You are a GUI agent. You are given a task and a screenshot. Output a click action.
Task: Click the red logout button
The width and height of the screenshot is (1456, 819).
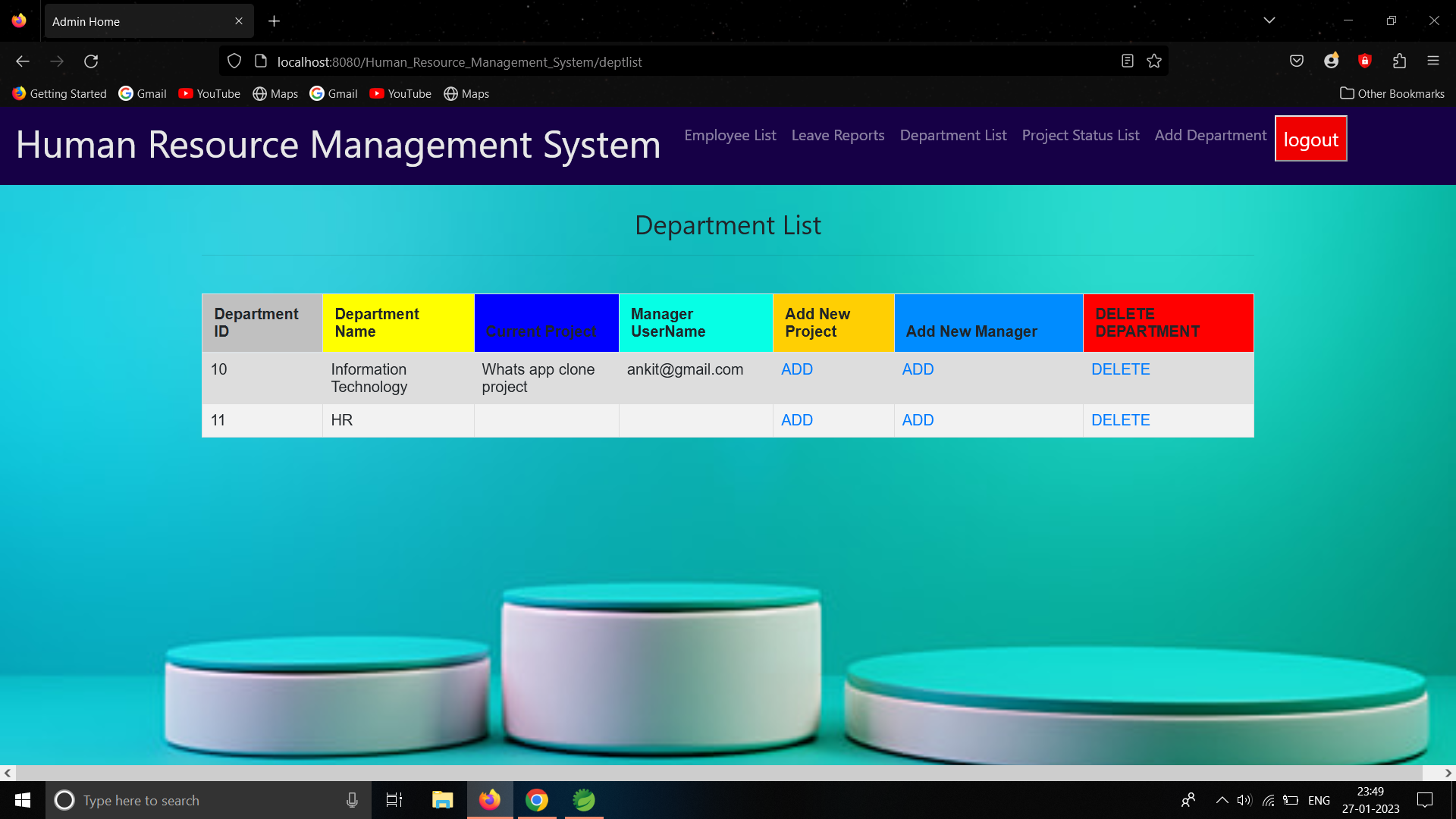tap(1310, 140)
